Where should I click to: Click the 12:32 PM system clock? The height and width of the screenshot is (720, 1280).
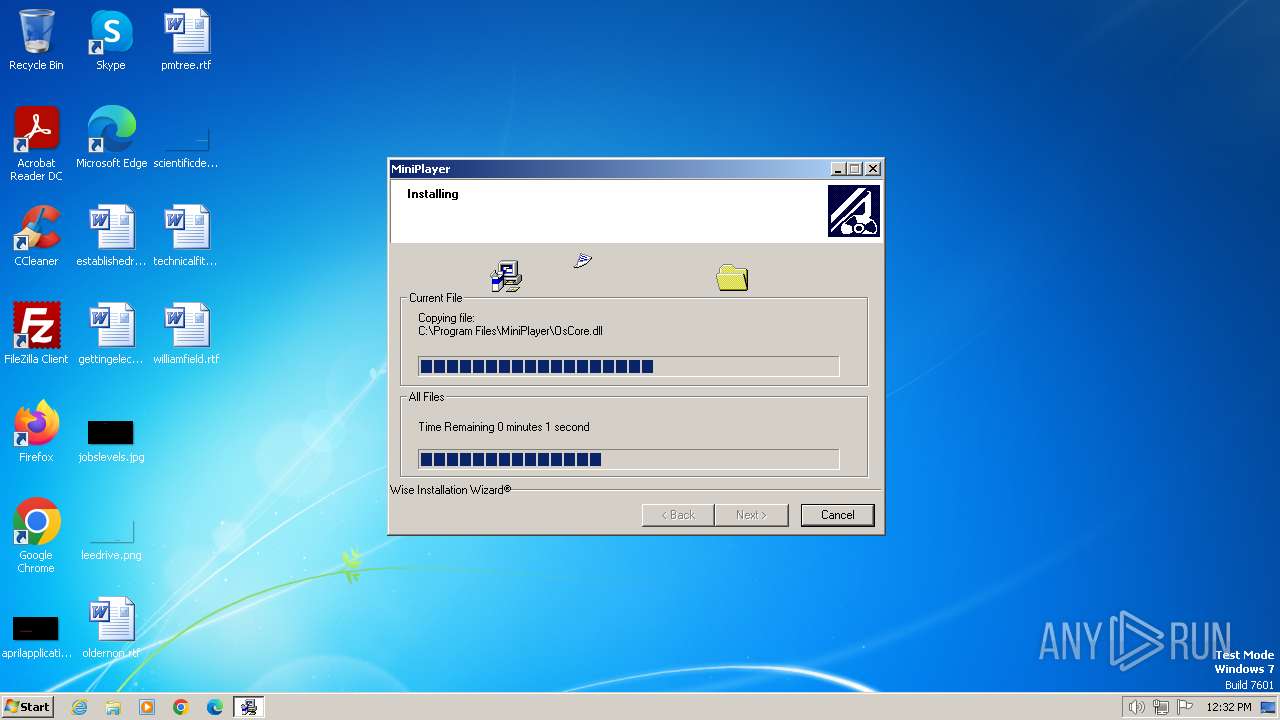1229,707
